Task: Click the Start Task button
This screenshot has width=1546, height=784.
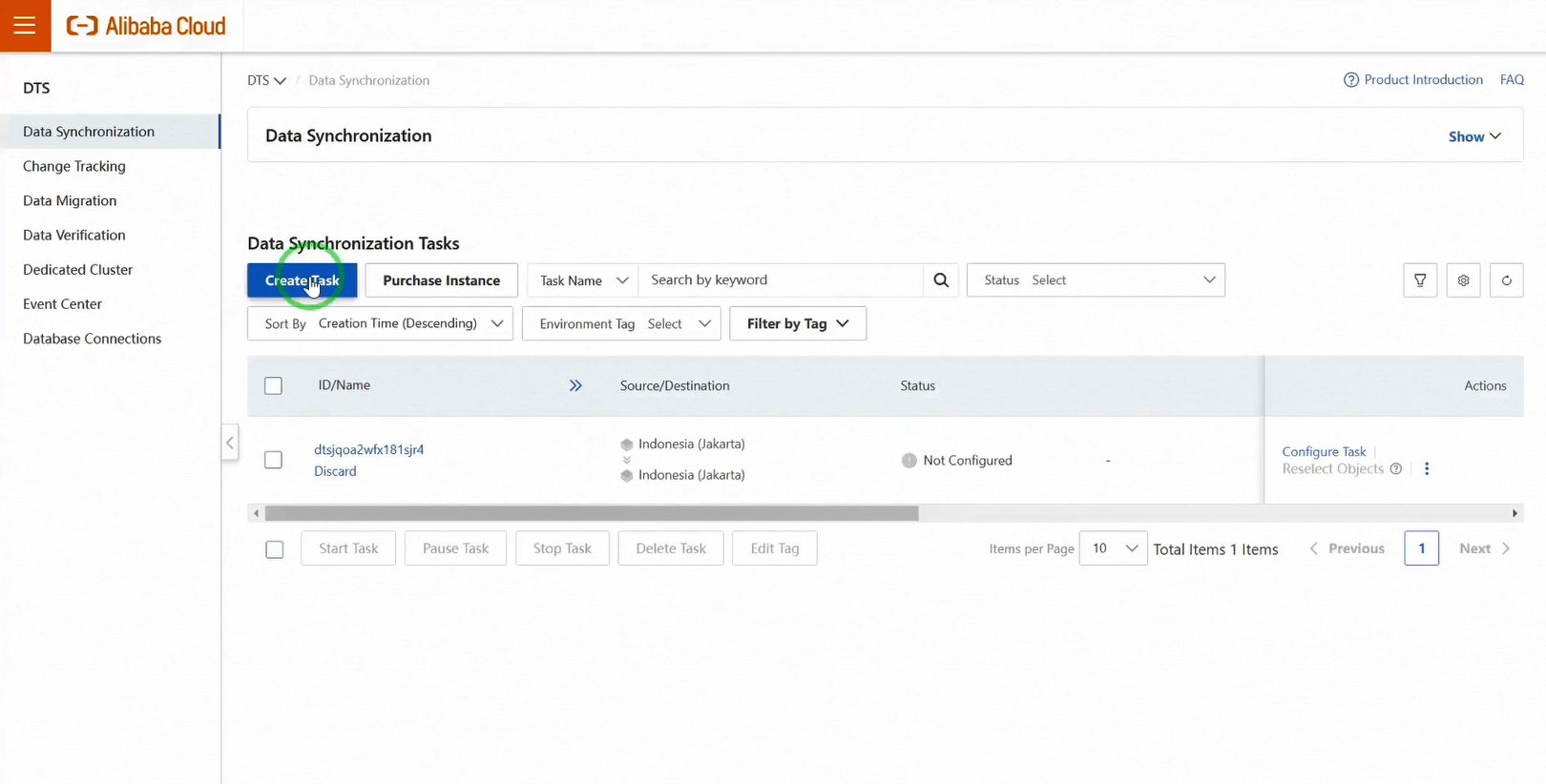Action: (x=348, y=548)
